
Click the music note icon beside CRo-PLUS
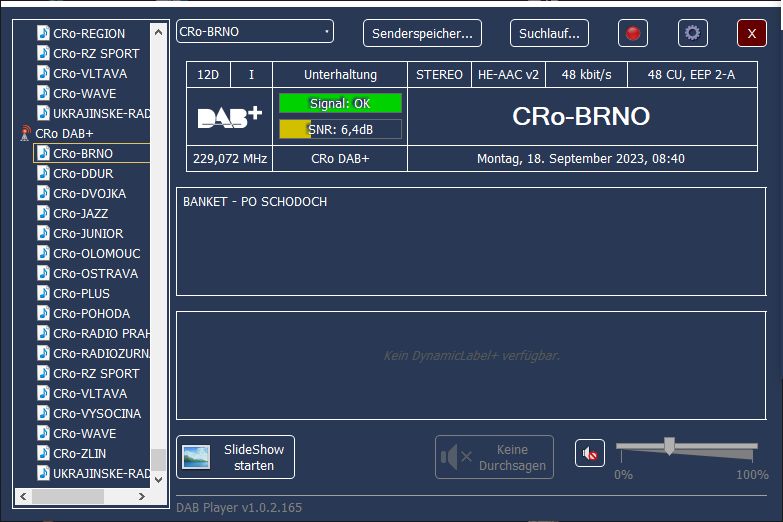(43, 293)
